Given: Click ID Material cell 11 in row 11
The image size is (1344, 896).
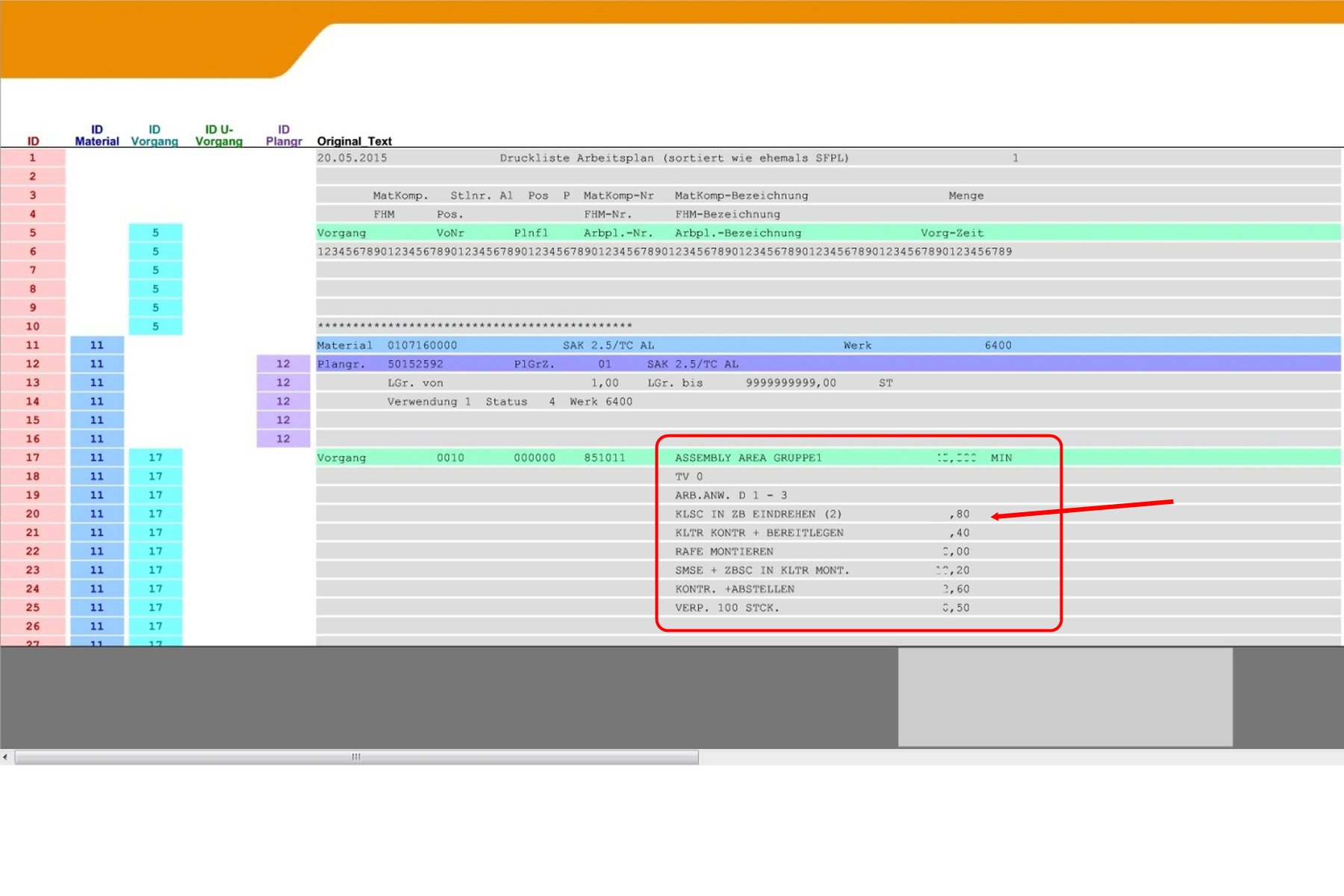Looking at the screenshot, I should click(97, 345).
